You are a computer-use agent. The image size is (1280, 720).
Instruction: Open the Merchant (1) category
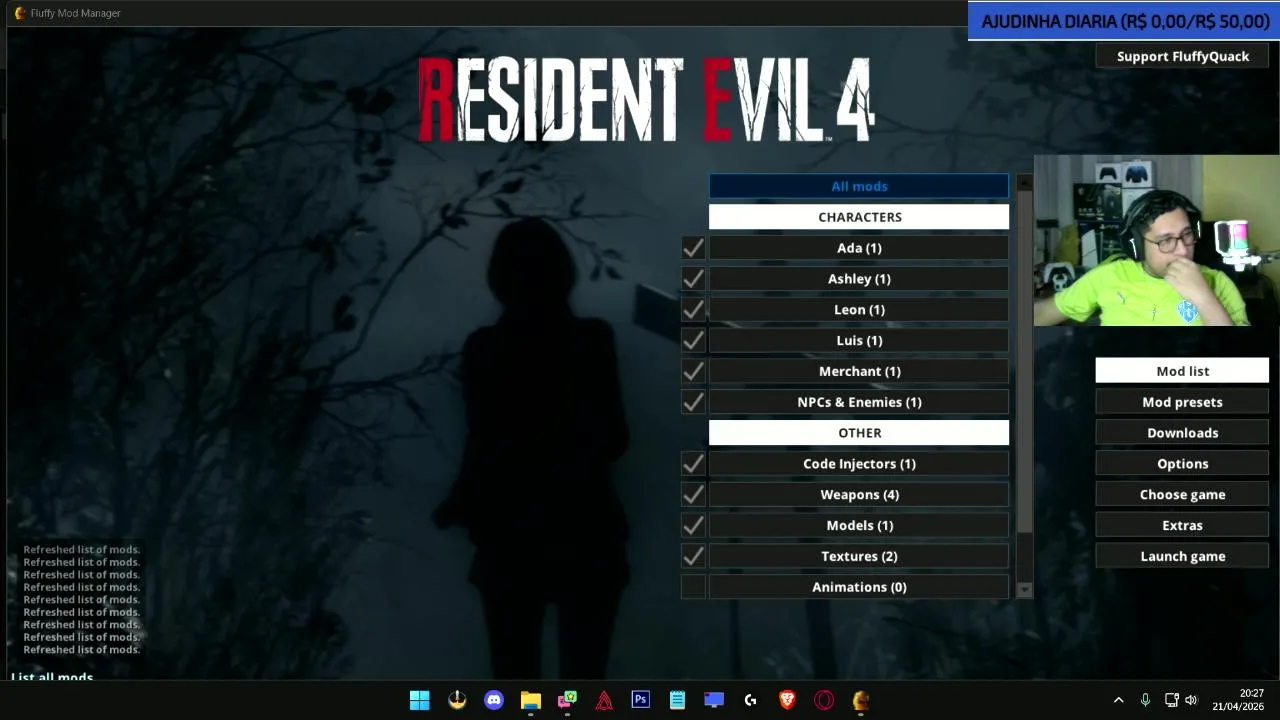coord(859,371)
